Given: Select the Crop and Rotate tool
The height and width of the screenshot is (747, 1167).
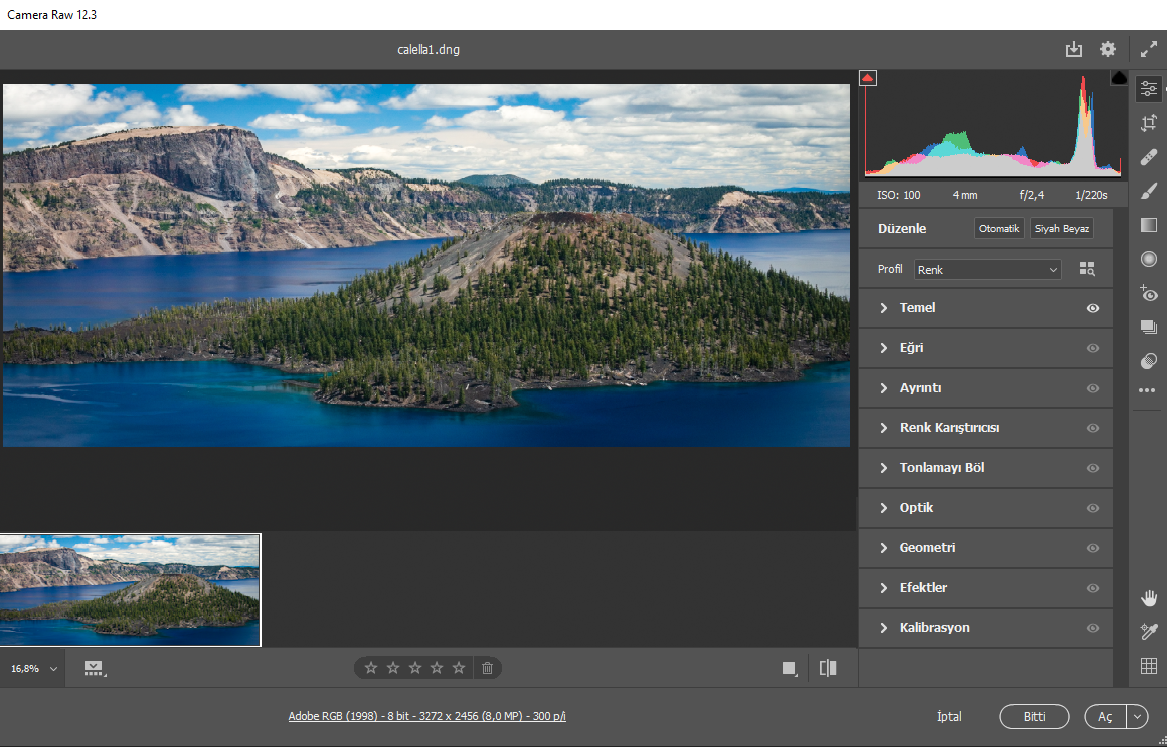Looking at the screenshot, I should [x=1148, y=123].
